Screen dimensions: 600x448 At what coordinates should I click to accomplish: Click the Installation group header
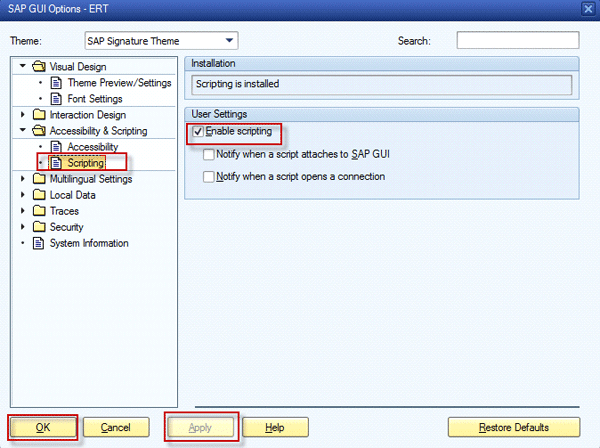tap(382, 64)
